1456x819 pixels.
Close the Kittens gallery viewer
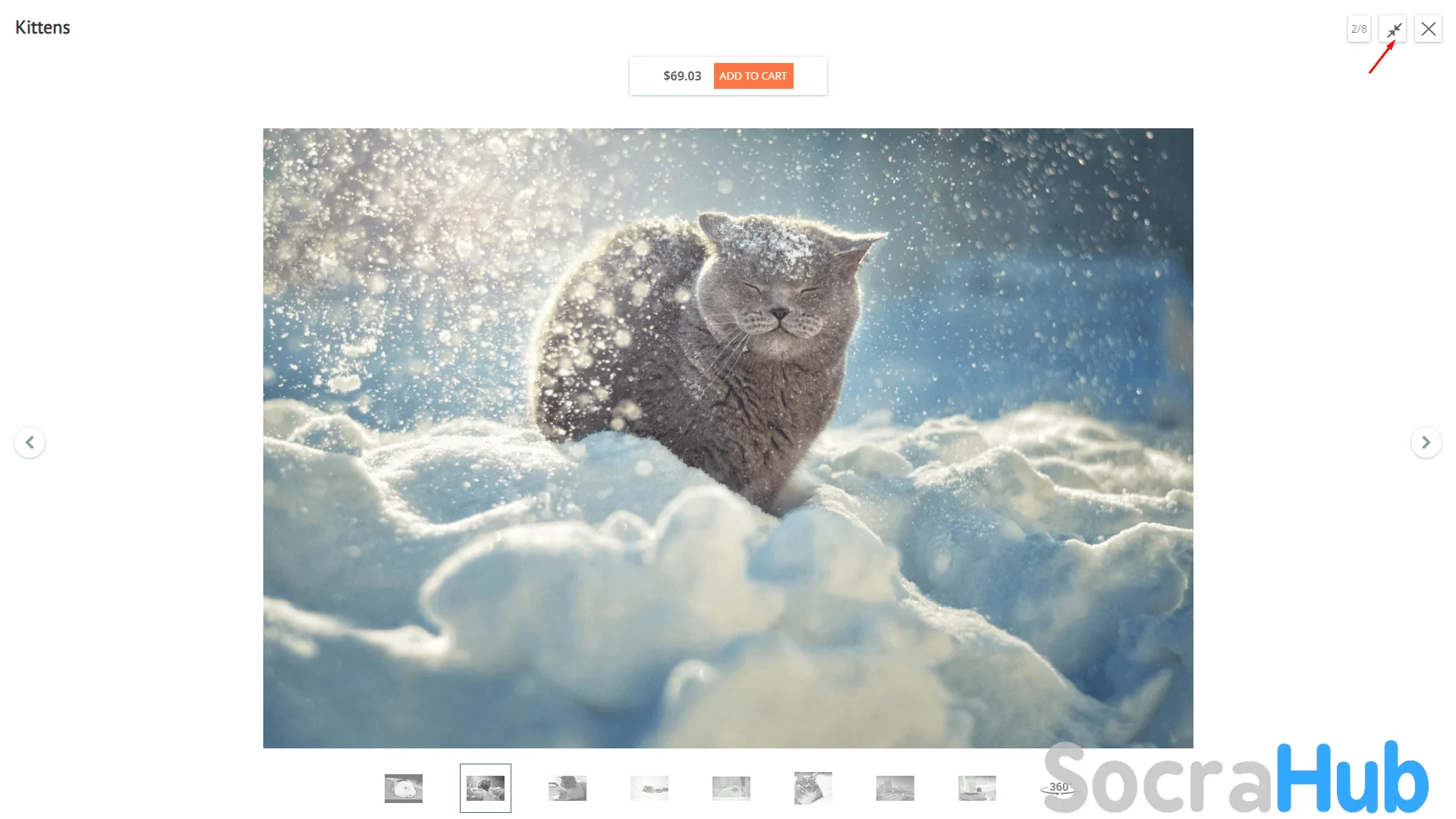tap(1428, 29)
